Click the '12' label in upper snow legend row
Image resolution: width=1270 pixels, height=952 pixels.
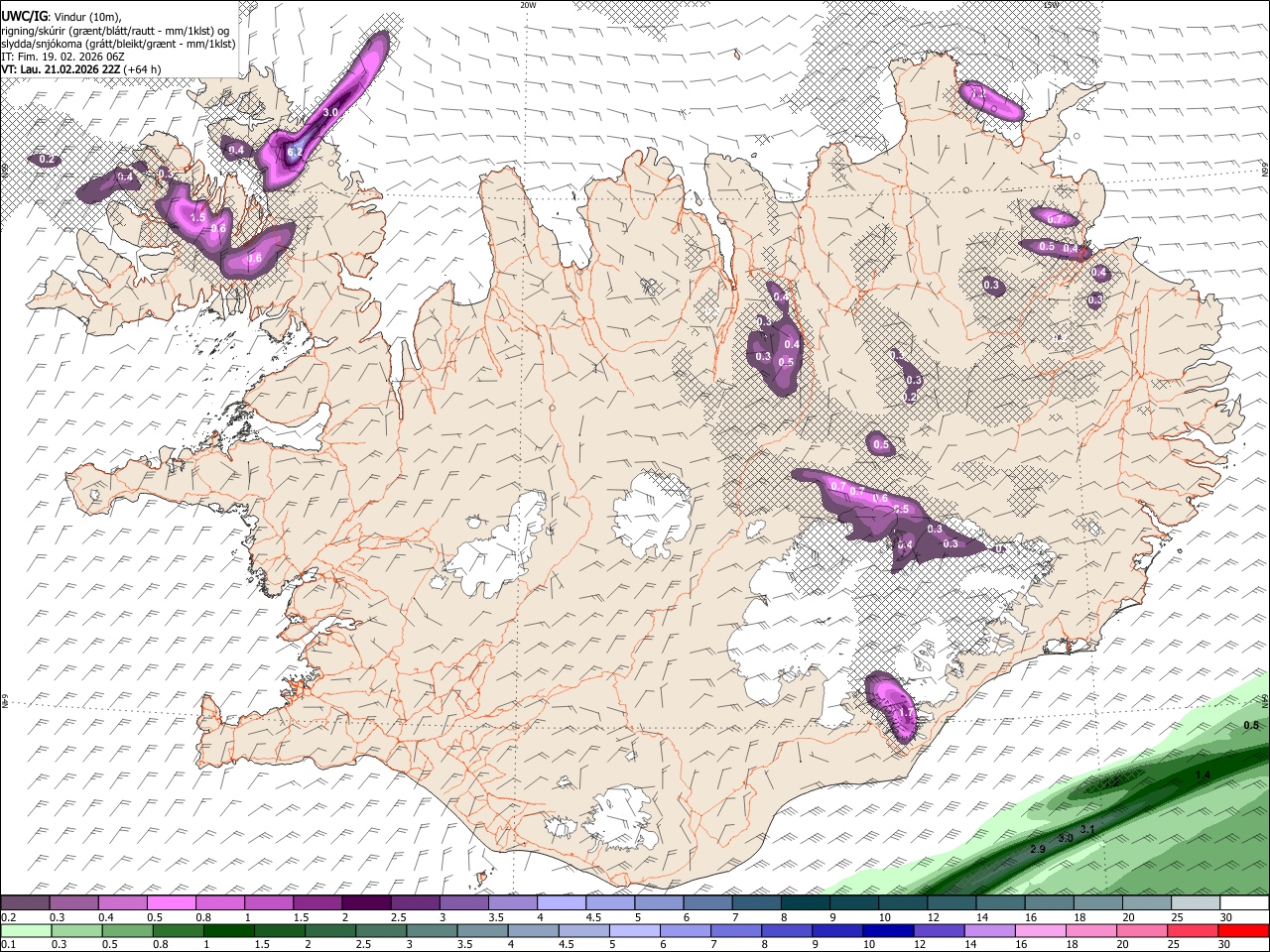coord(933,917)
